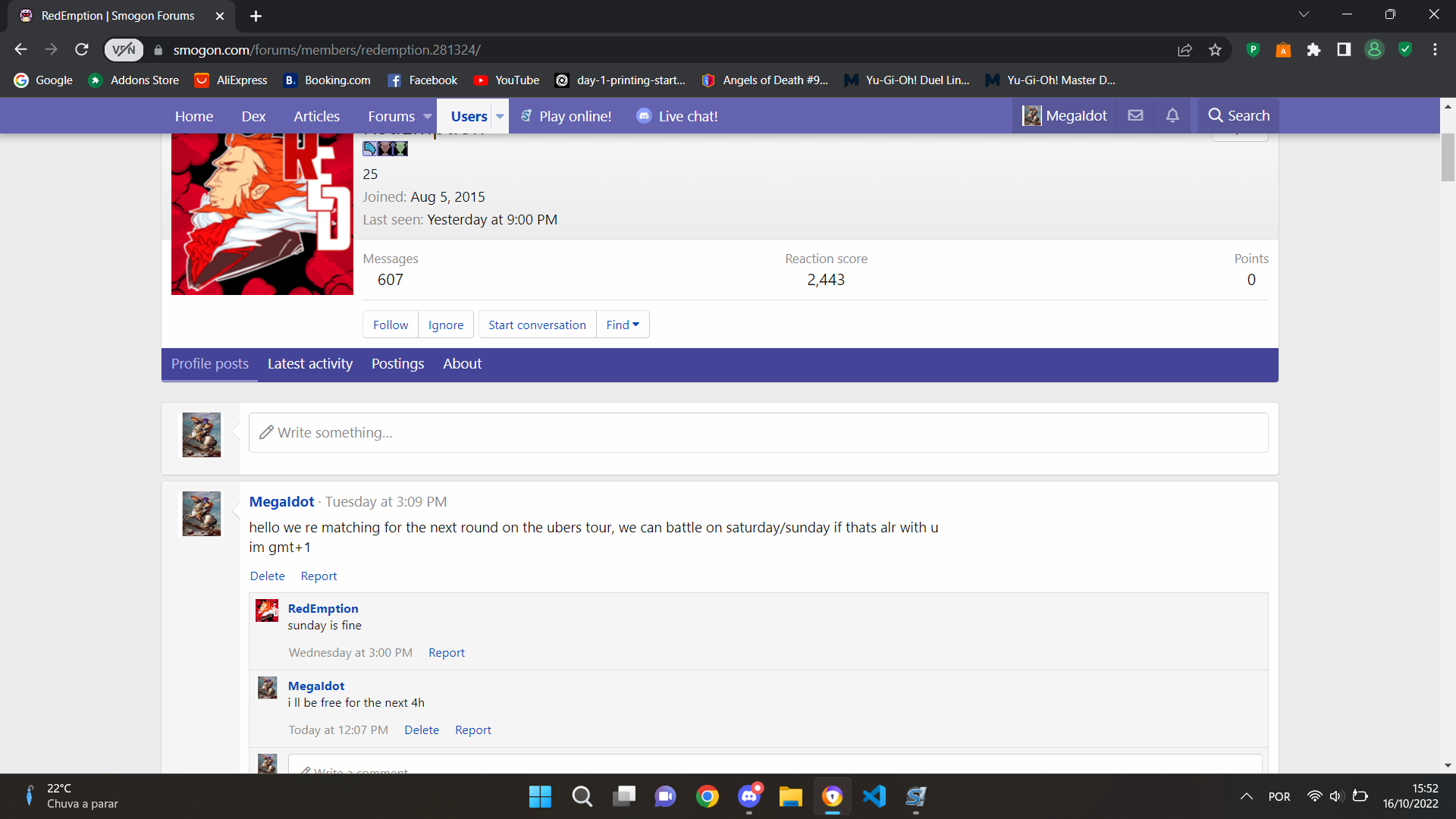Toggle the browser side panel icon
Viewport: 1456px width, 819px height.
tap(1344, 50)
